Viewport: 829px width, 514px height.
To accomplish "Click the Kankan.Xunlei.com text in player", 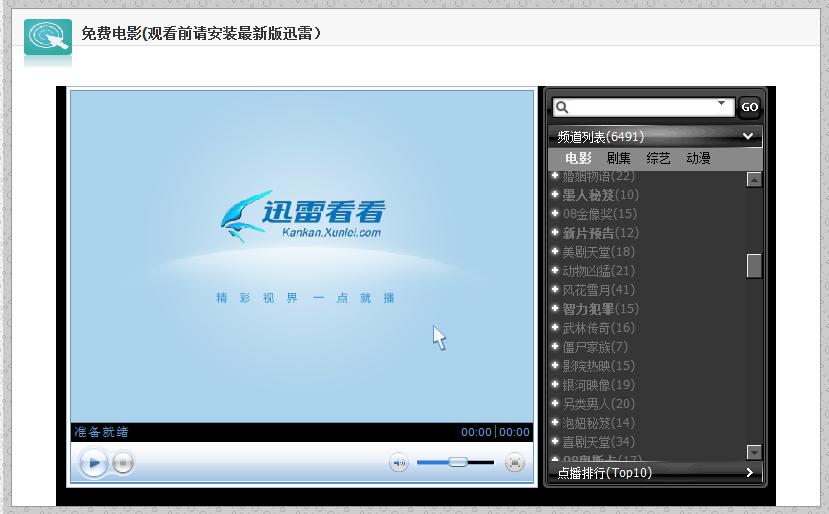I will pyautogui.click(x=331, y=233).
